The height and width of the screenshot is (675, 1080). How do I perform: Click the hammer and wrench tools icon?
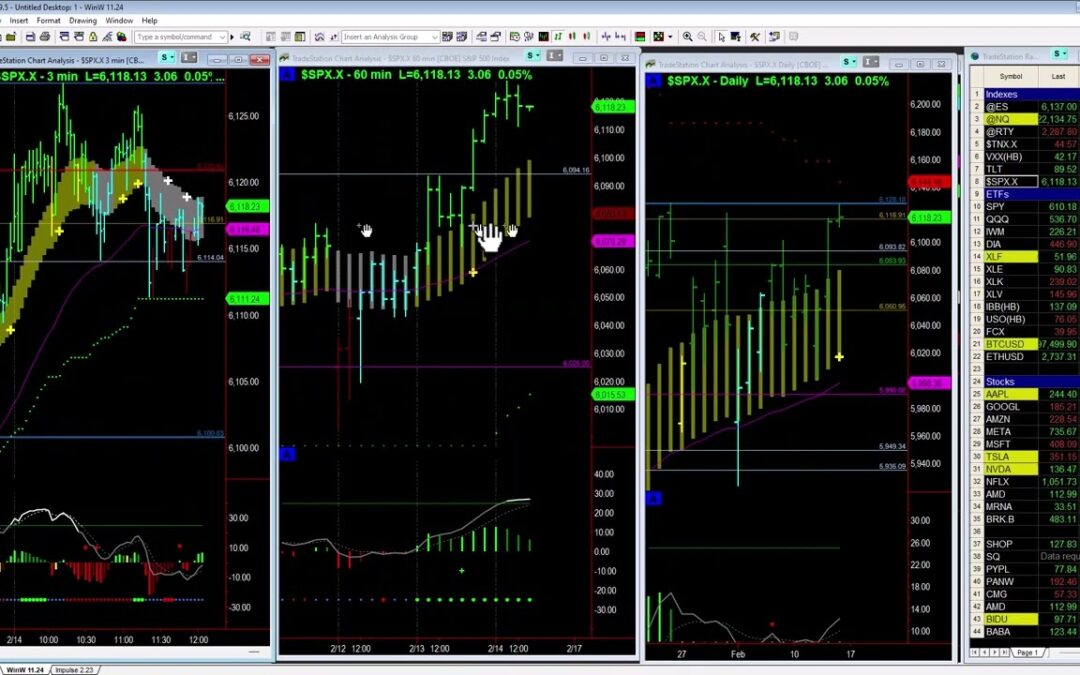(755, 37)
